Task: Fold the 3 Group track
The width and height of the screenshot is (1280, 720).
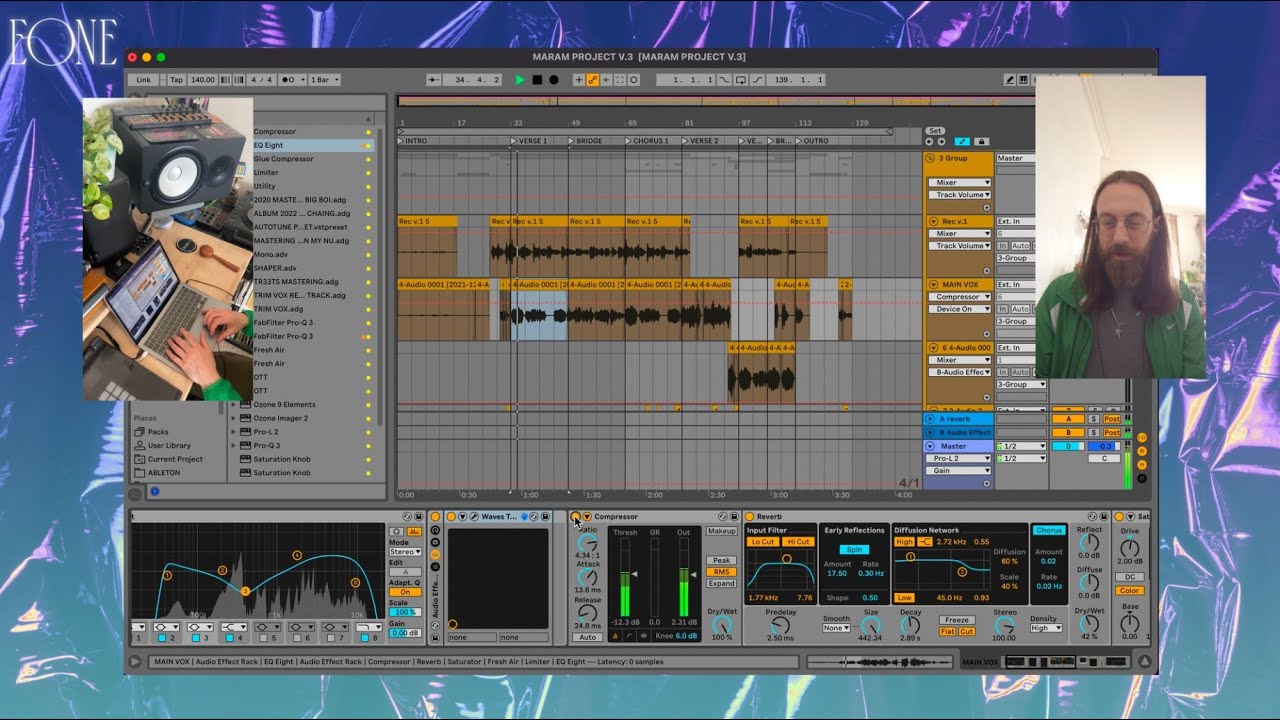Action: click(932, 158)
